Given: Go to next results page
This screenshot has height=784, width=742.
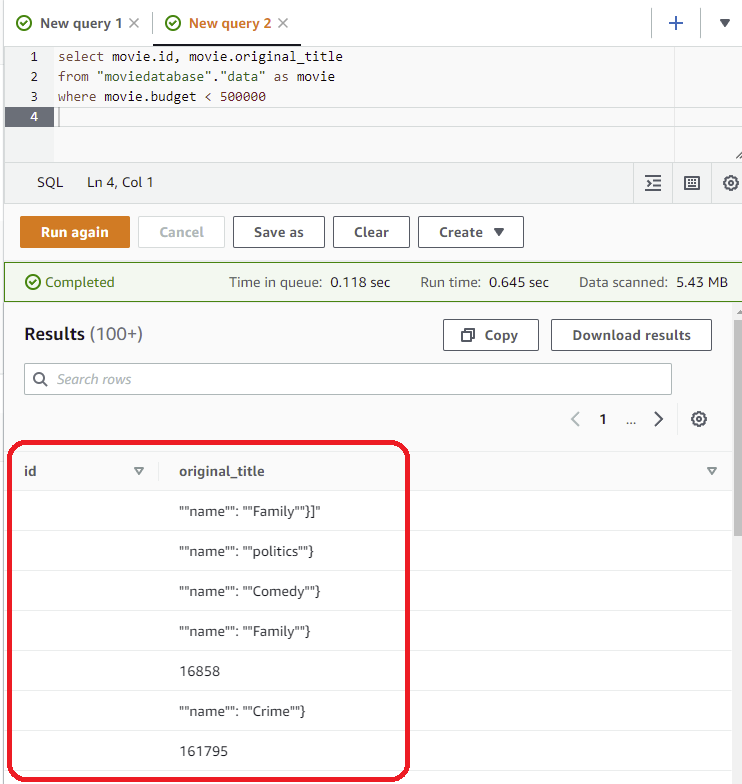Looking at the screenshot, I should point(658,419).
